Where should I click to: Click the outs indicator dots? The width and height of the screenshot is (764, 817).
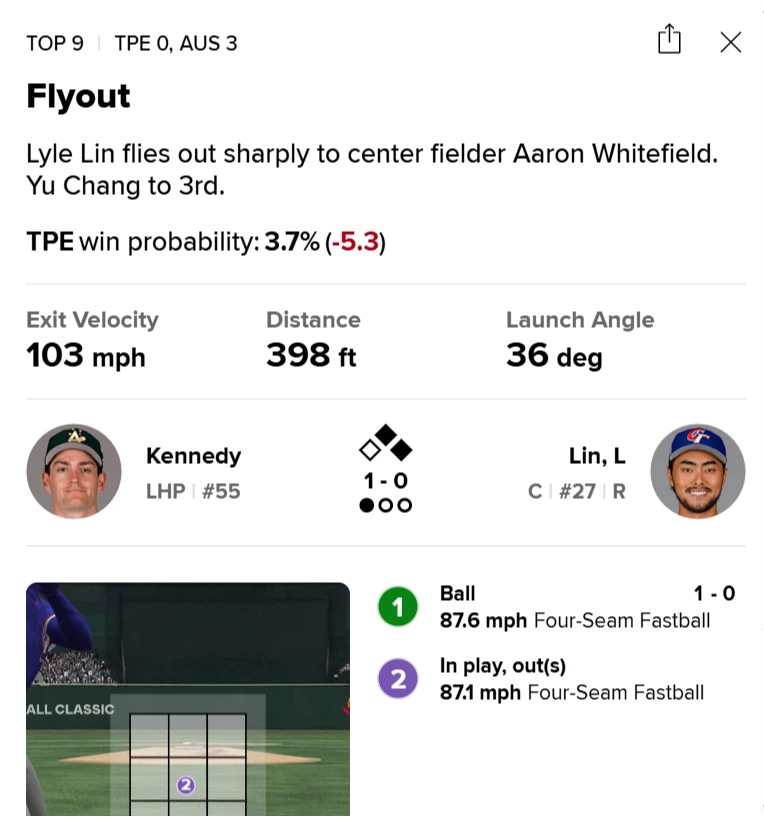(385, 505)
